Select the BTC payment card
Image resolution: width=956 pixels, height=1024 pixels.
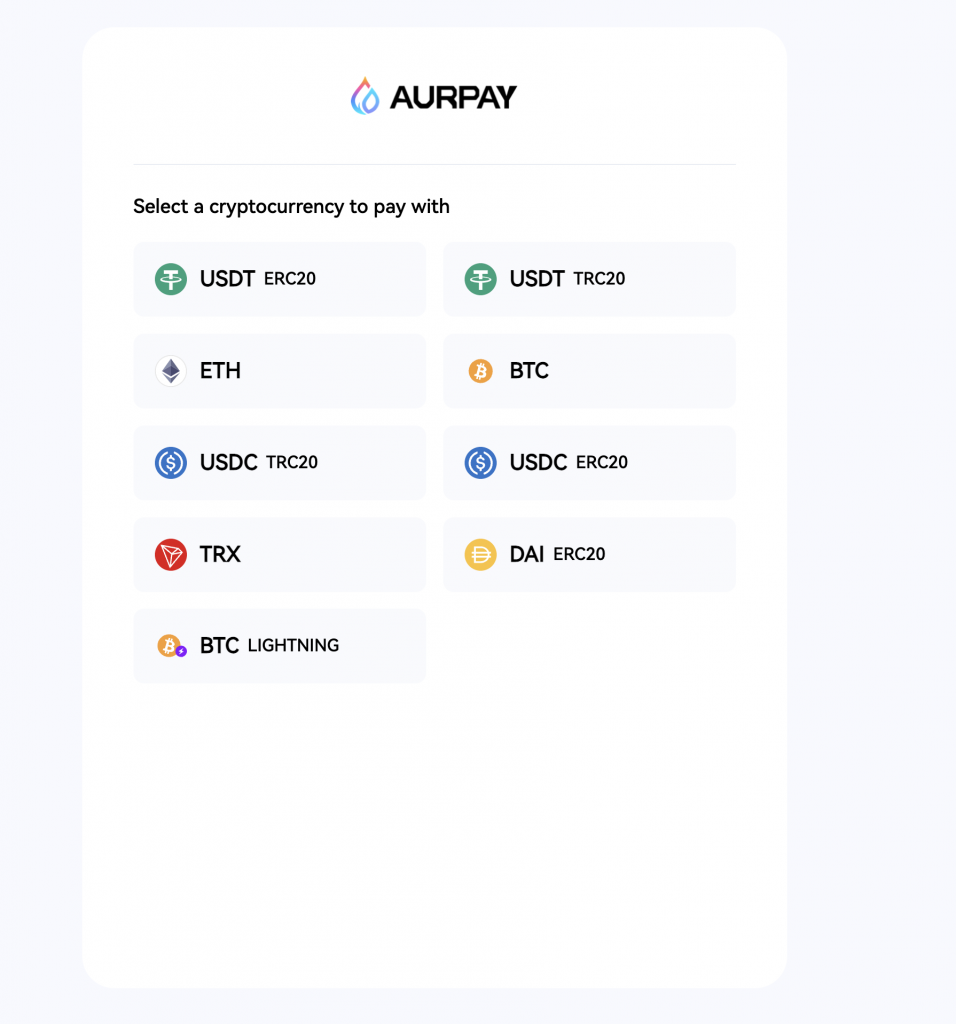[x=590, y=371]
